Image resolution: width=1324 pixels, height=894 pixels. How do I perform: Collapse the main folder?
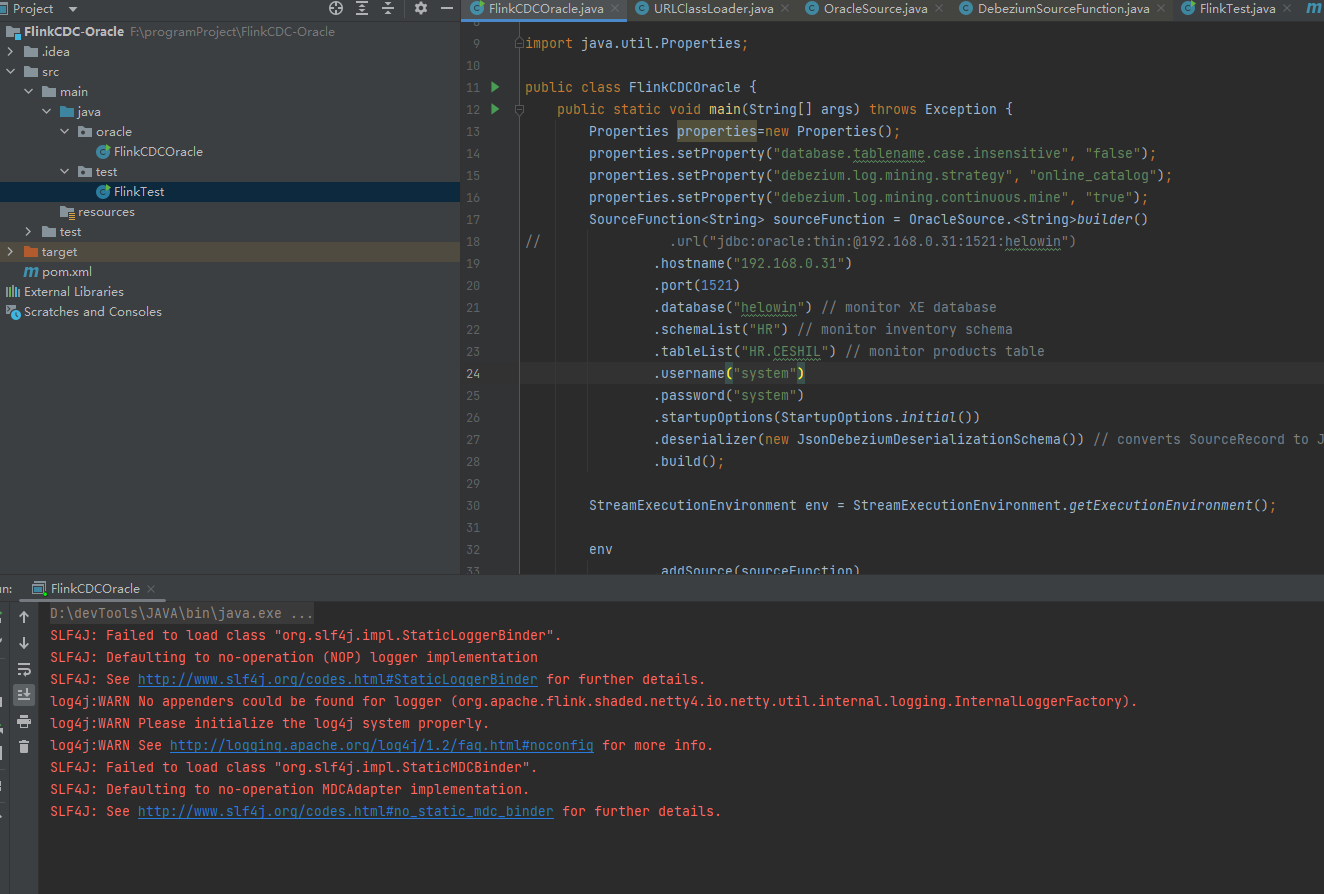pyautogui.click(x=29, y=92)
